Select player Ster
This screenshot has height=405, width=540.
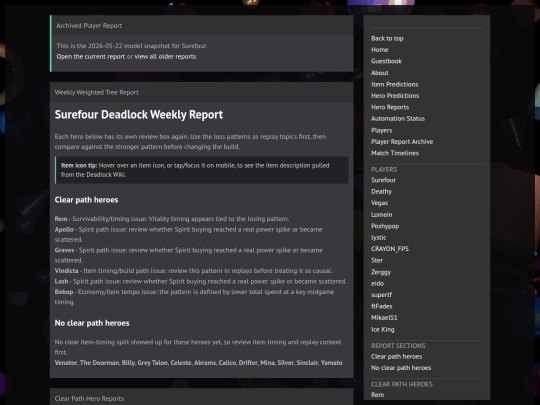click(377, 260)
